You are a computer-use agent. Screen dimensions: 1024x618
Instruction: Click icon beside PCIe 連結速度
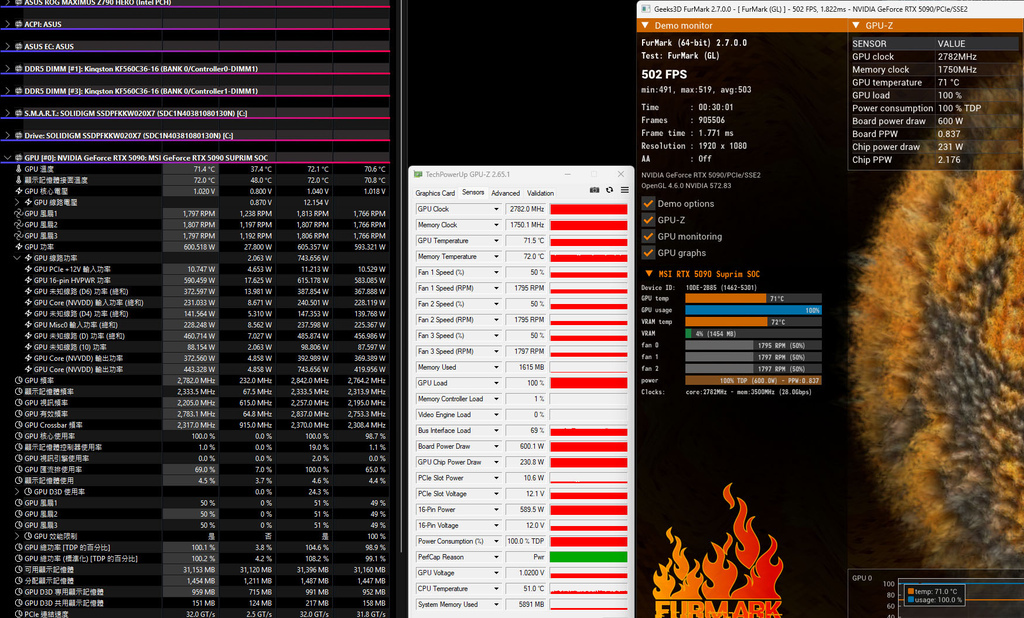click(x=18, y=613)
